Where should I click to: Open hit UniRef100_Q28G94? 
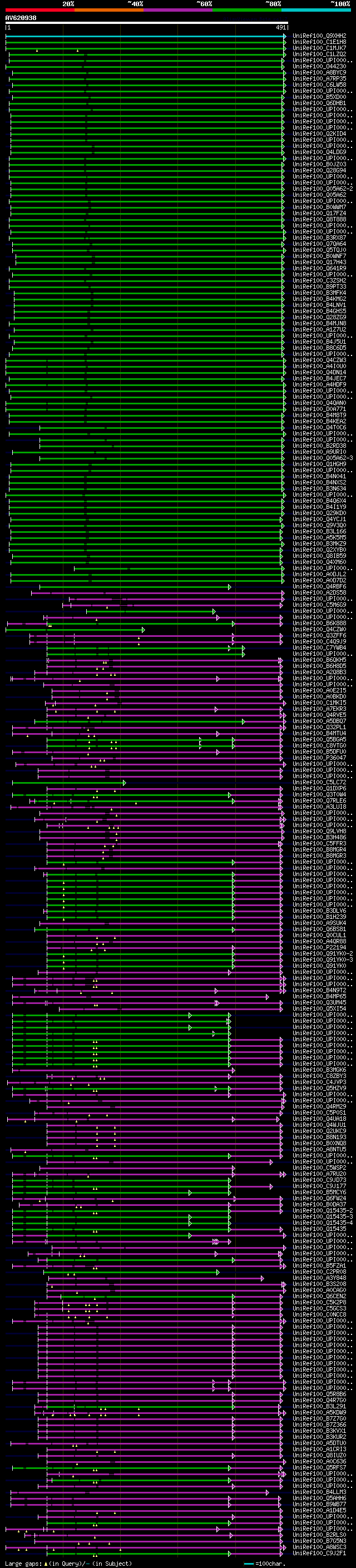(319, 170)
